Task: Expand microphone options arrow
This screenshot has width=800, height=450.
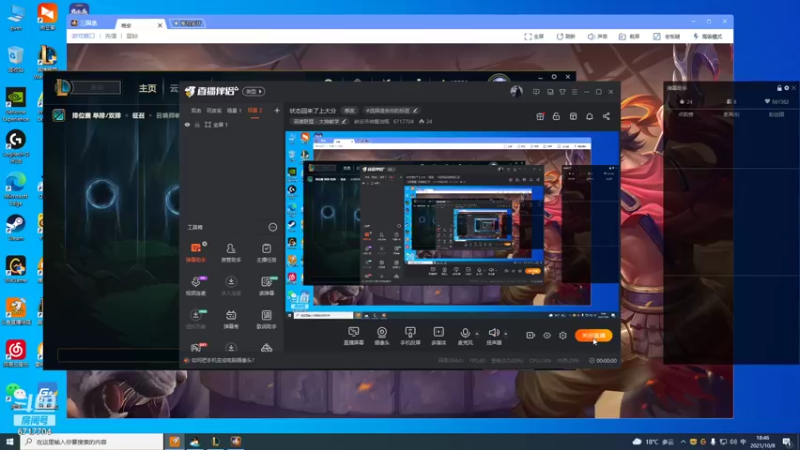Action: pyautogui.click(x=477, y=334)
